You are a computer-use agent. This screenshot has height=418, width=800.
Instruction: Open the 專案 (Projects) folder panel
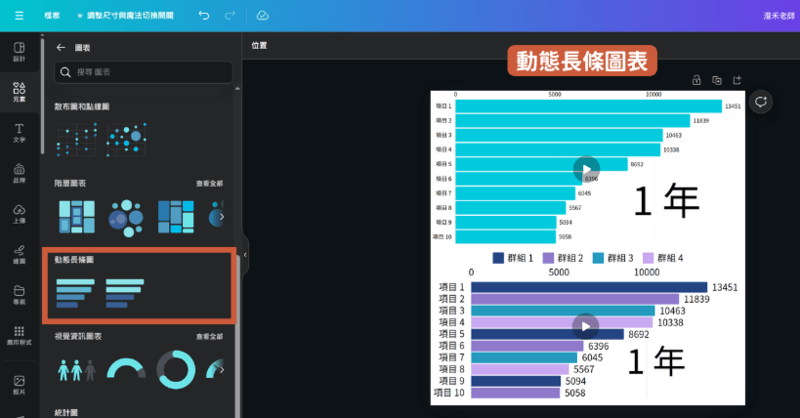coord(19,295)
